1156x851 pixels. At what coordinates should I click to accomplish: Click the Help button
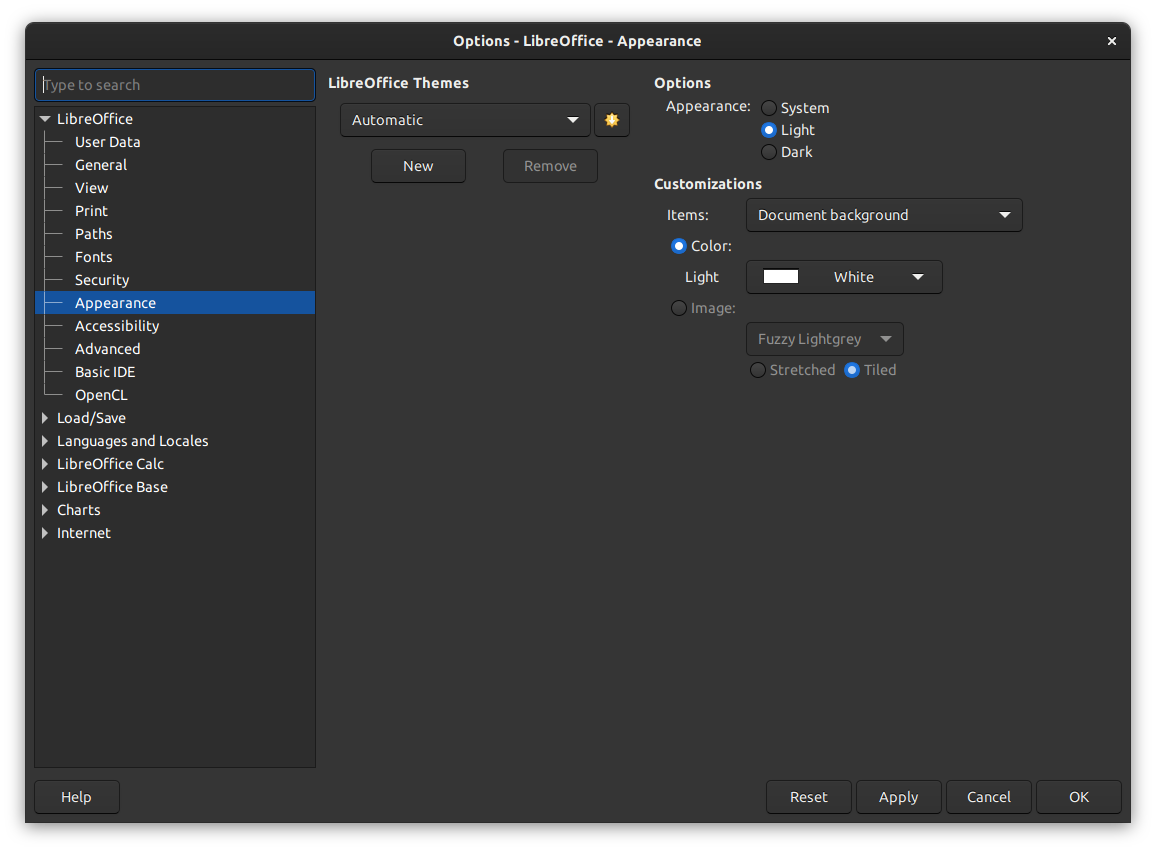pos(77,797)
